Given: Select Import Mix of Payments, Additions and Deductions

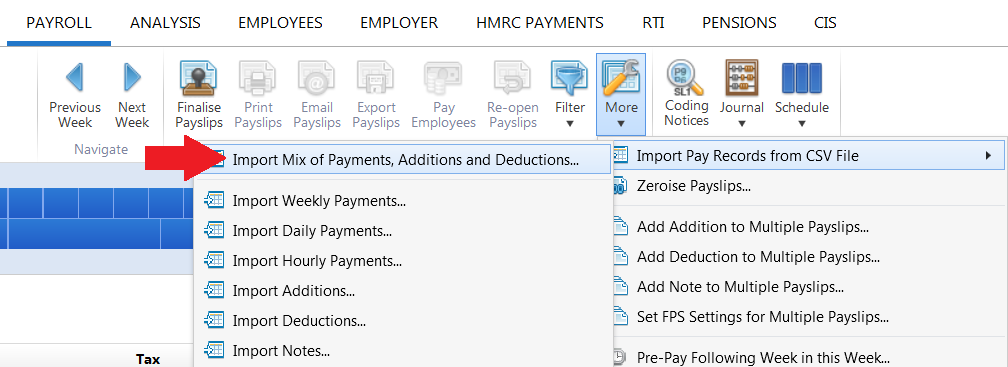Looking at the screenshot, I should click(406, 159).
